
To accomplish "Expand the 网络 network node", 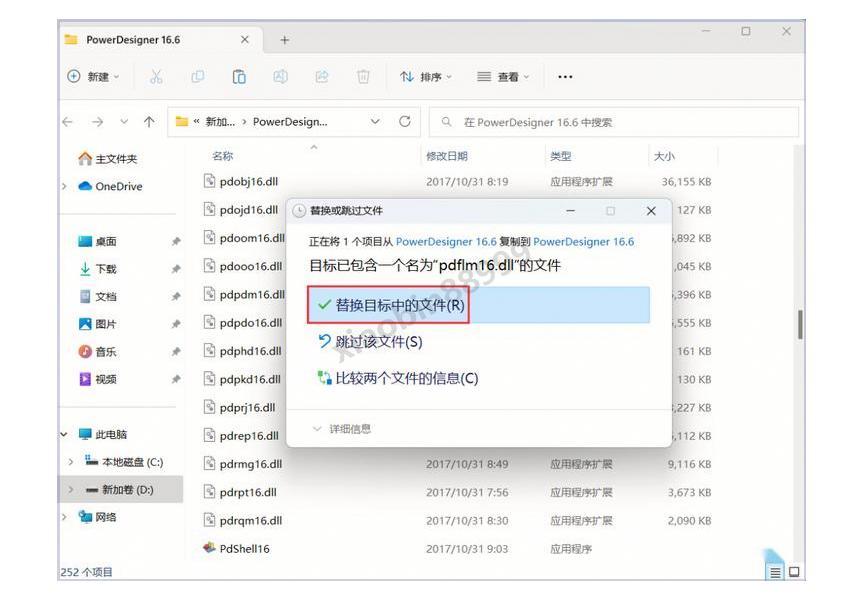I will pos(64,517).
